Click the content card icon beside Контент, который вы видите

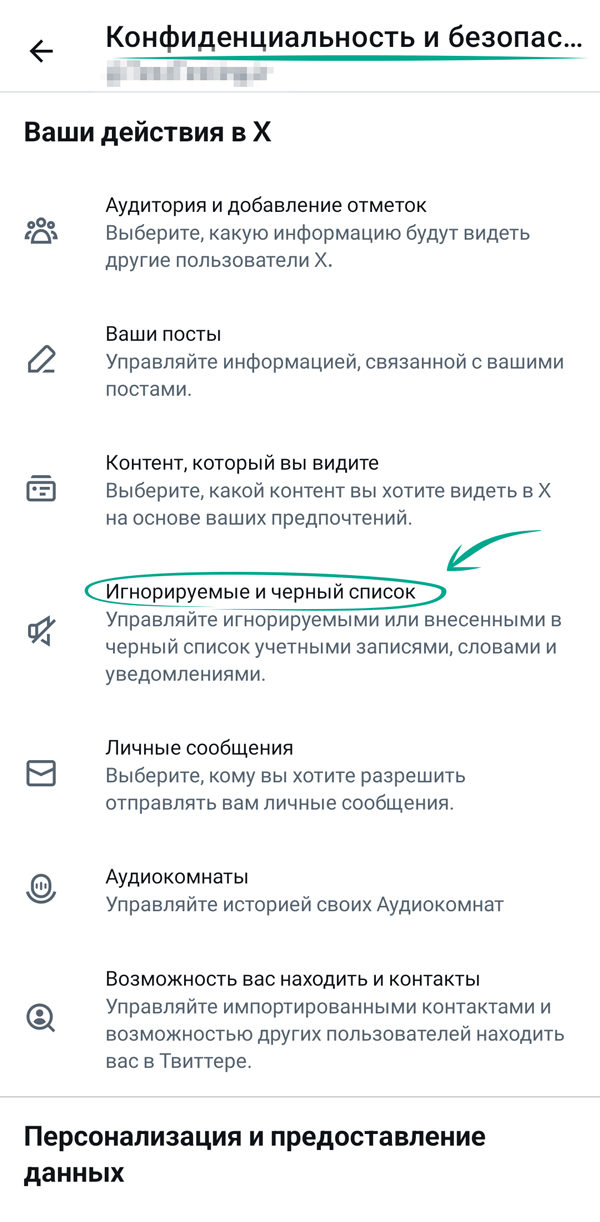click(41, 490)
